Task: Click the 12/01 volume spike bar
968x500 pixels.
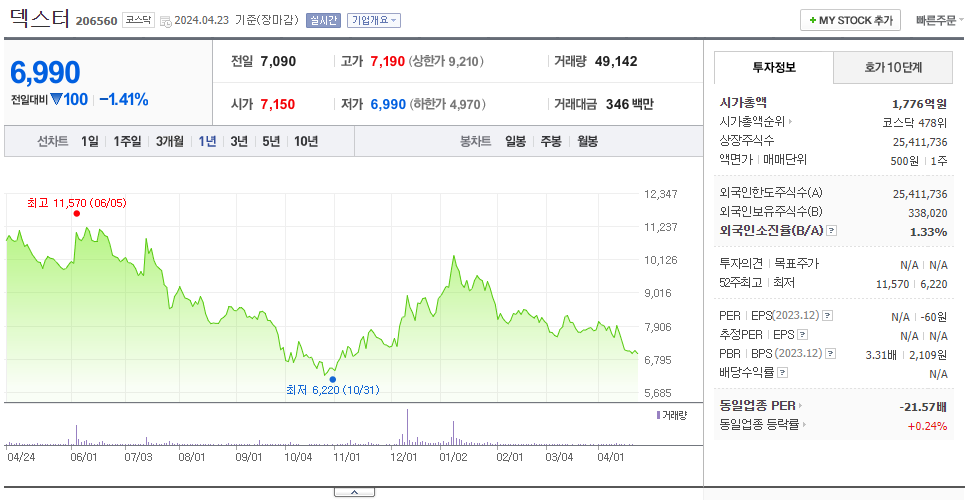Action: [407, 427]
